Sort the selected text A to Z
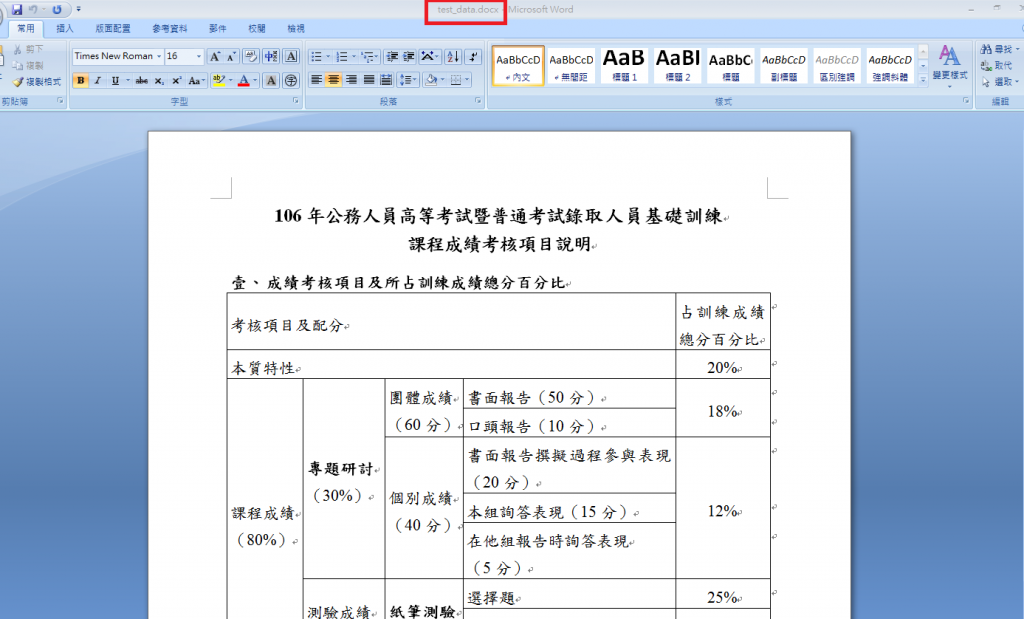Screen dimensions: 1024x619 click(453, 57)
